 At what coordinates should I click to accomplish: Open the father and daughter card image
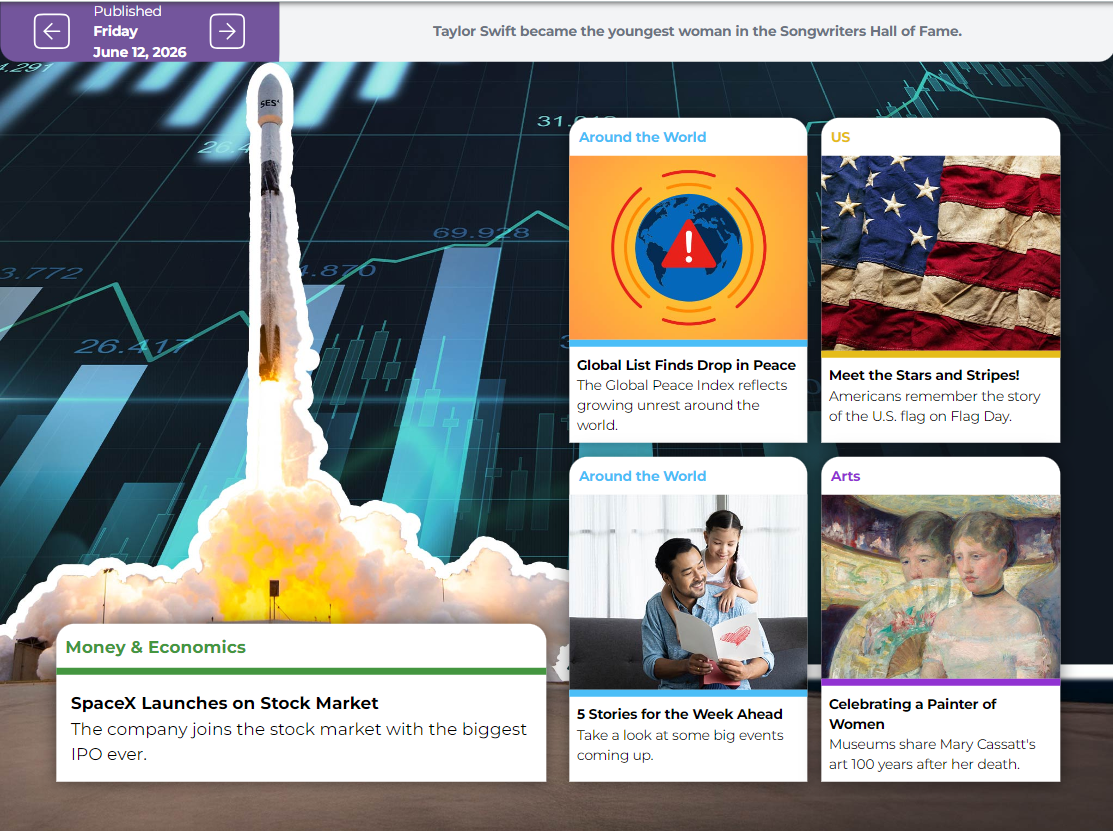click(x=688, y=592)
